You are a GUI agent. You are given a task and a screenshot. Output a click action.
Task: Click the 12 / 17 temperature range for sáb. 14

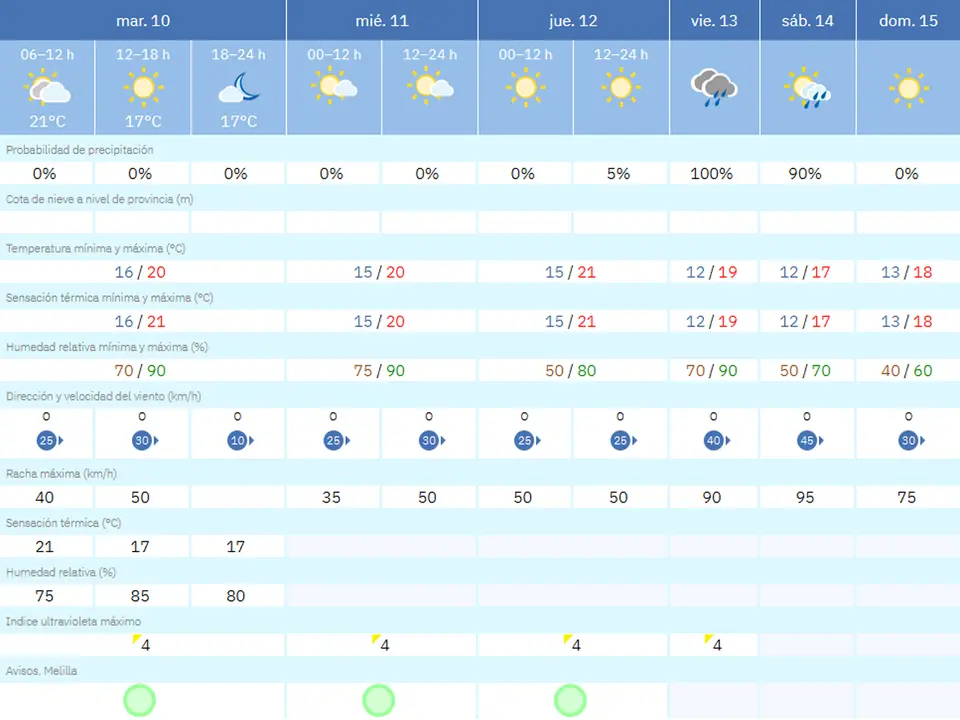(805, 272)
